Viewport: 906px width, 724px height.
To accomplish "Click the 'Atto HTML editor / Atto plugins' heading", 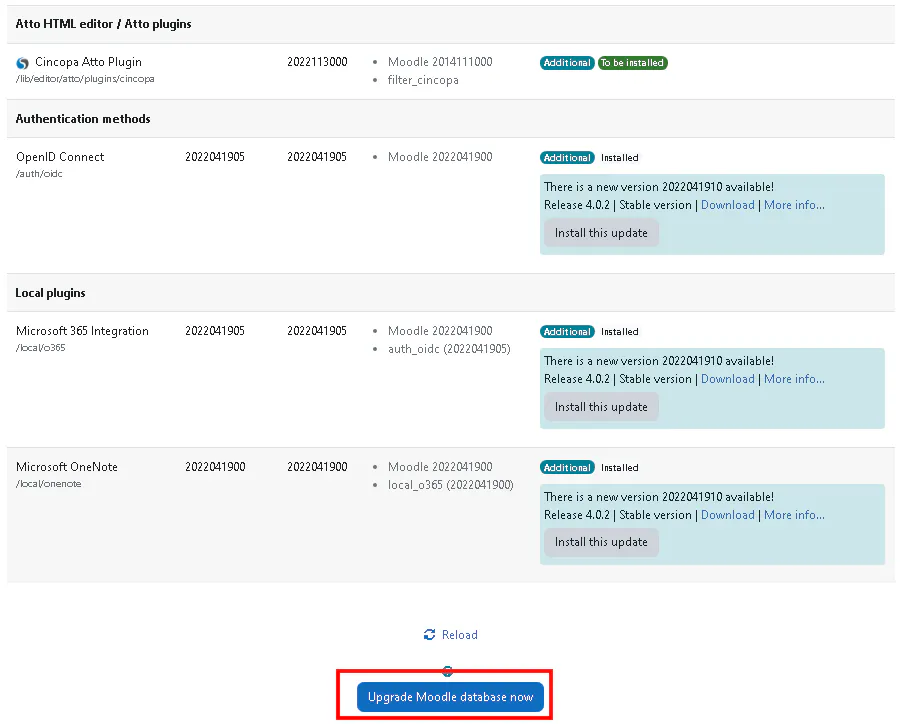I will [x=103, y=24].
